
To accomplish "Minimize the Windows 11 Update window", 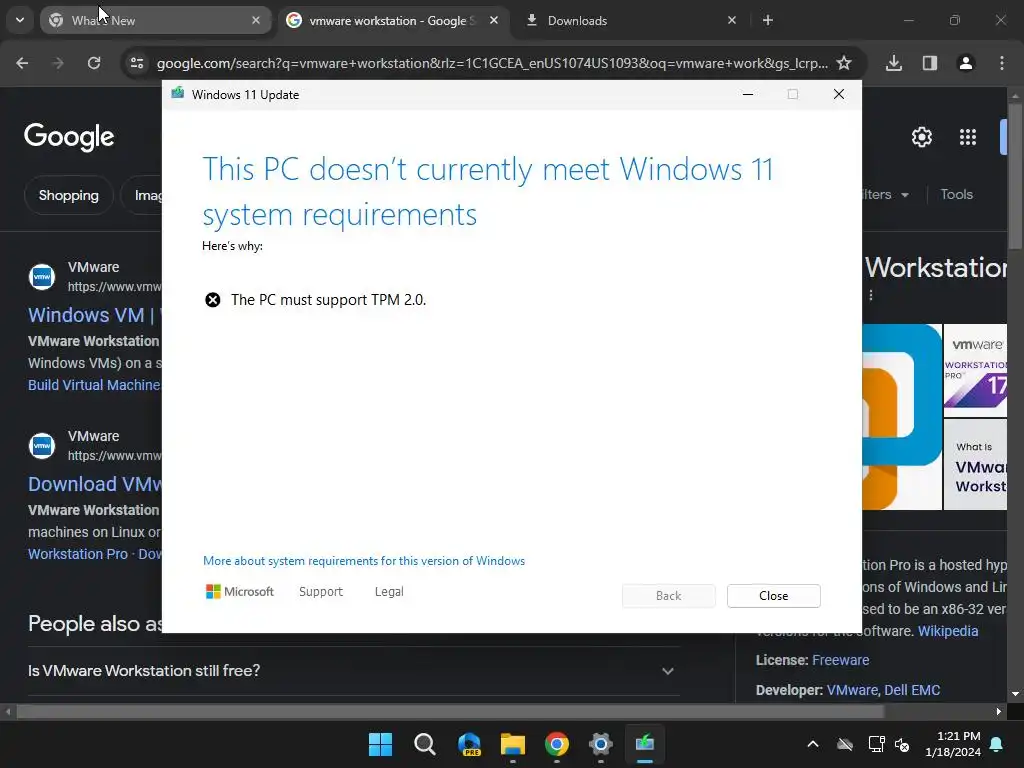I will point(748,95).
